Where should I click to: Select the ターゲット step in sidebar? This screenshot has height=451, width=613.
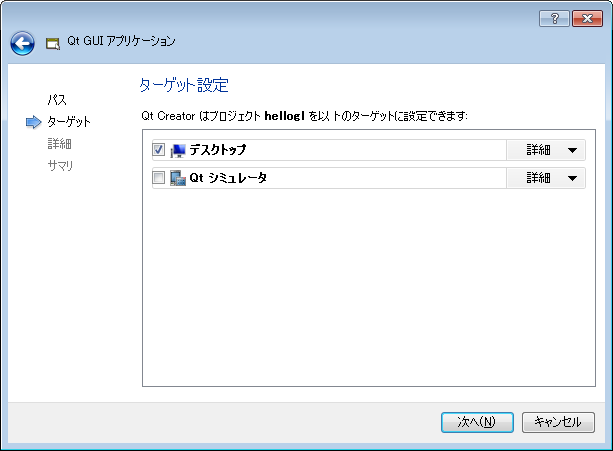tap(69, 122)
